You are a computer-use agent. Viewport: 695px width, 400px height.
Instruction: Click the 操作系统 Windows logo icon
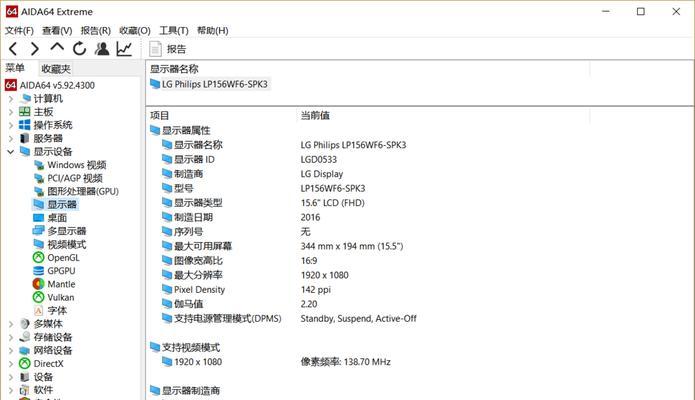25,125
